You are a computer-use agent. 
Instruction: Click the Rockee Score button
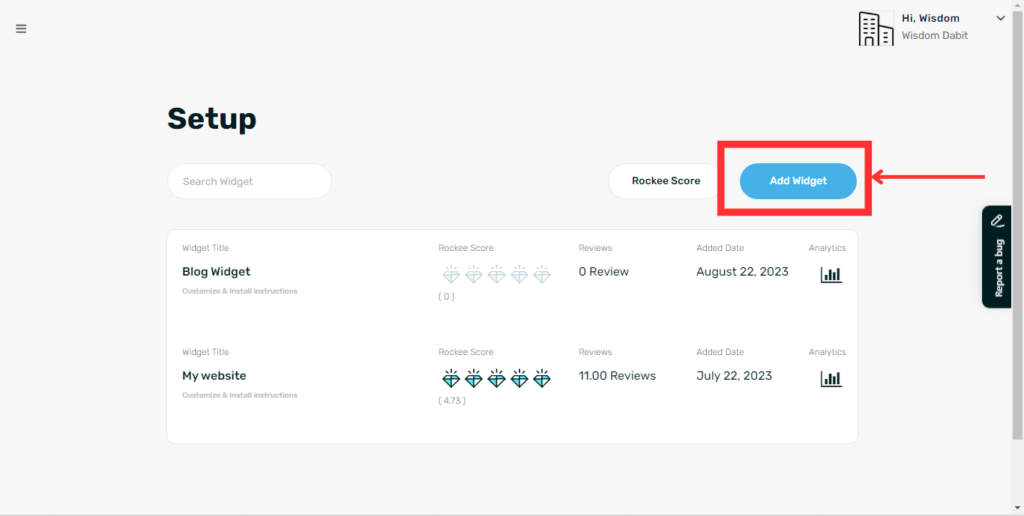point(665,181)
